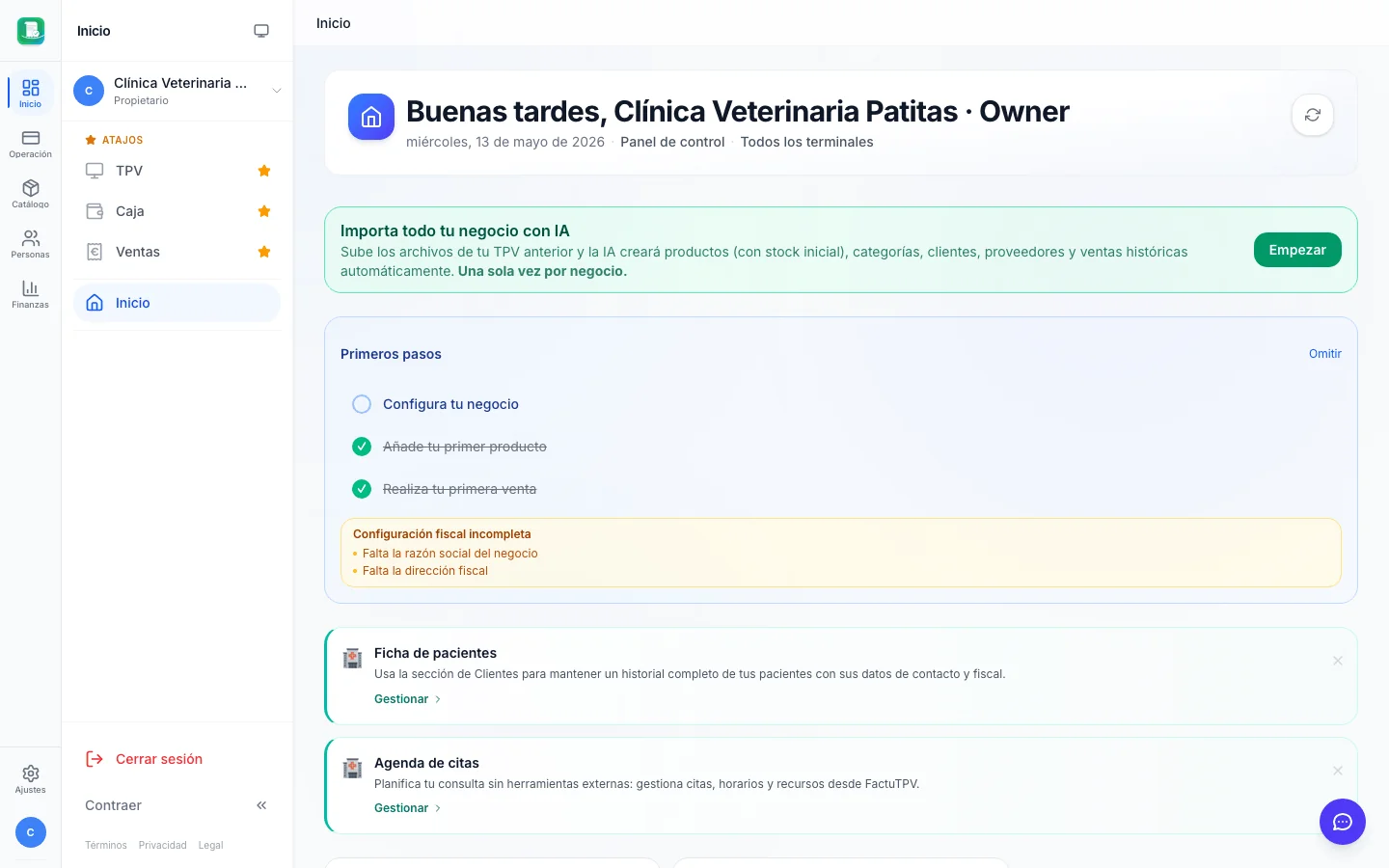Open the Todos los terminales selector
This screenshot has width=1389, height=868.
click(806, 142)
